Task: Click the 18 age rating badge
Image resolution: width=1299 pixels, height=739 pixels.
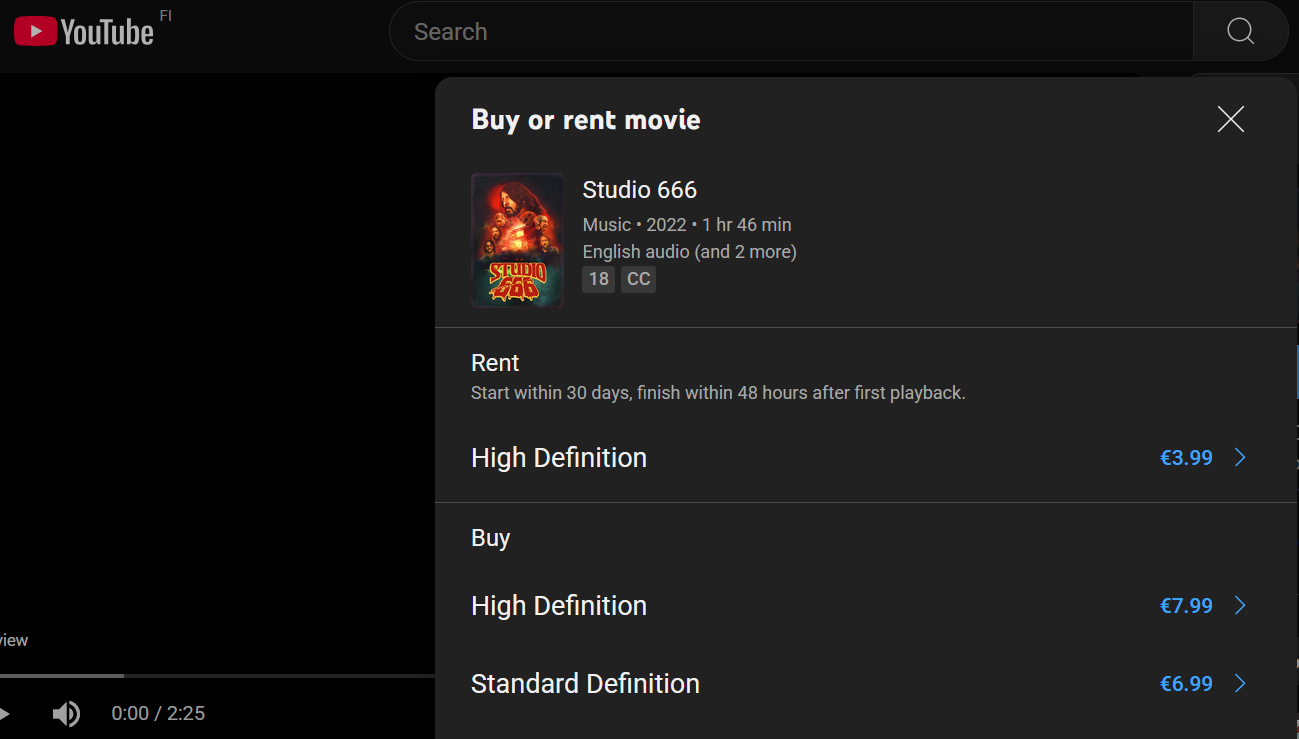Action: [599, 279]
